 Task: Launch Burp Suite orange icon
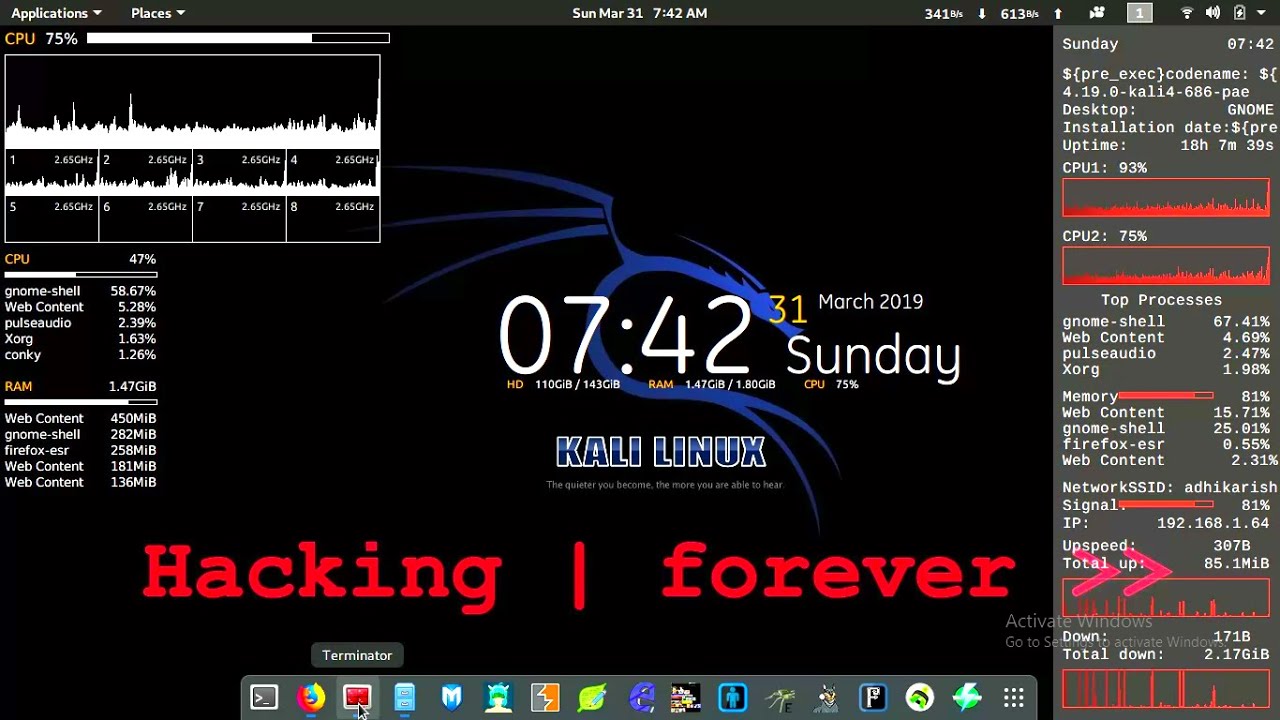(x=545, y=697)
